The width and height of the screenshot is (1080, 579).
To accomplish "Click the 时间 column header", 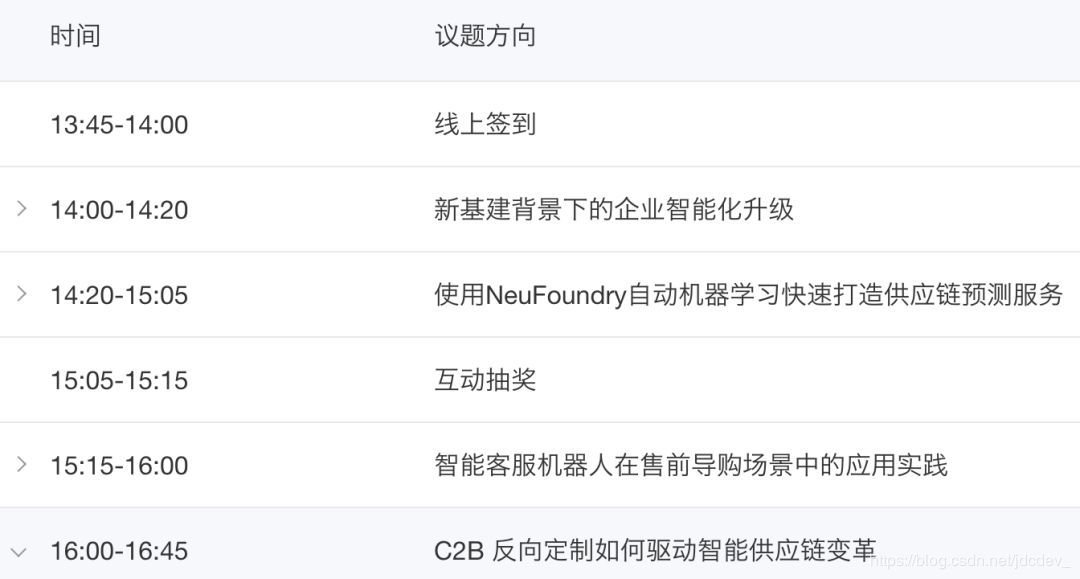I will click(75, 36).
